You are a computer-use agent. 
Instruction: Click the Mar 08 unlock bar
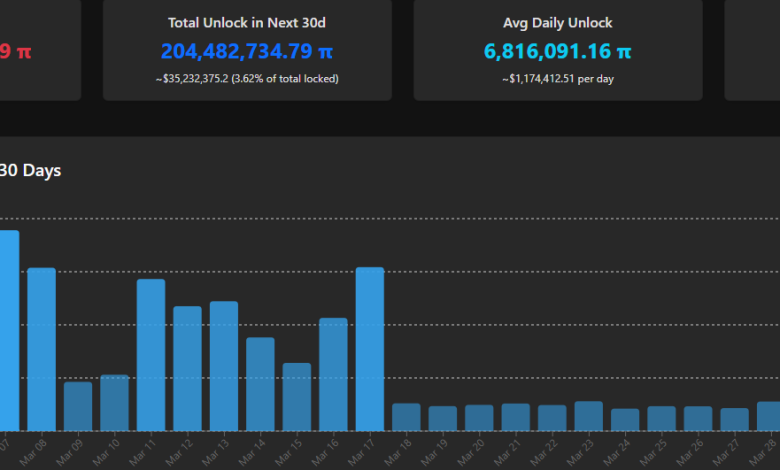(41, 349)
